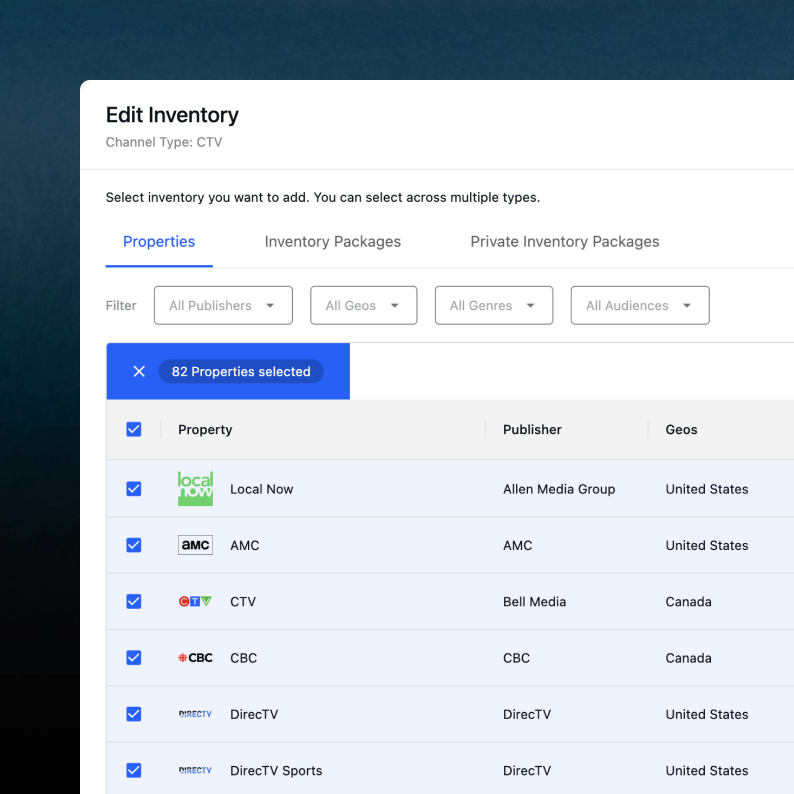Uncheck the Local Now checkbox
The height and width of the screenshot is (794, 794).
(x=134, y=489)
